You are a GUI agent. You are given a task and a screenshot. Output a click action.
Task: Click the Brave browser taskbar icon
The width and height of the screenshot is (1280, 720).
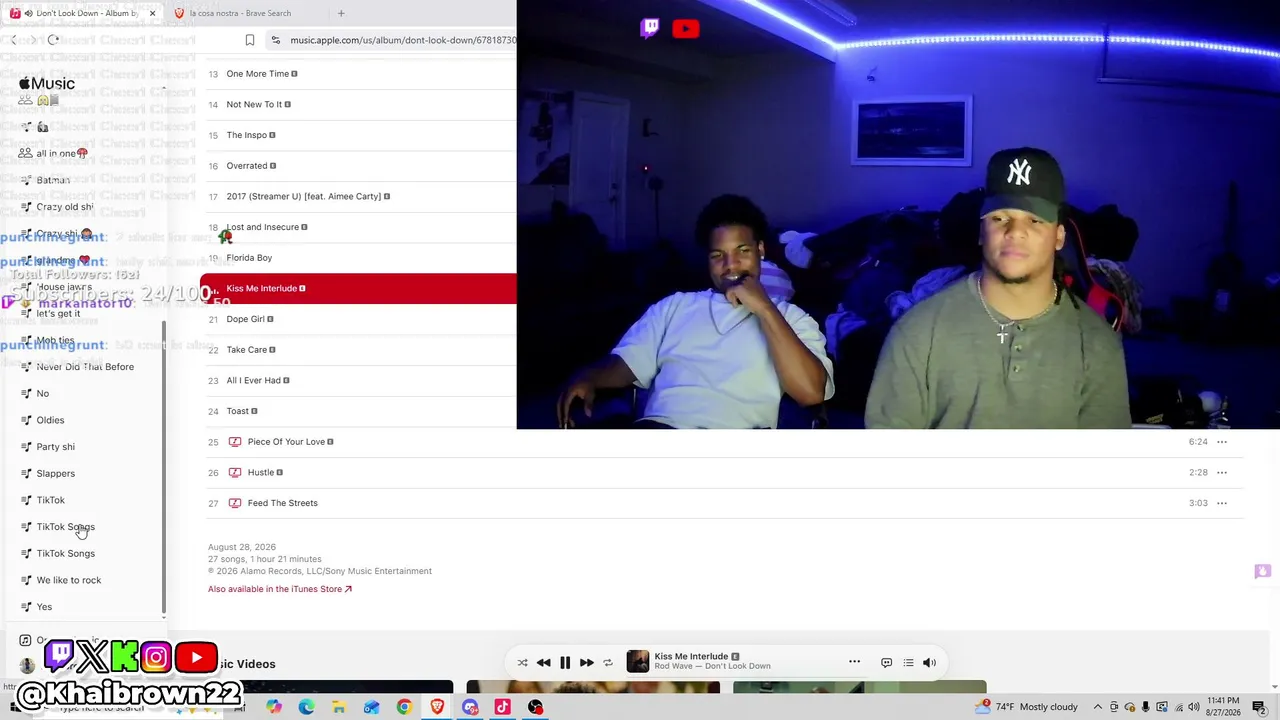click(x=437, y=707)
